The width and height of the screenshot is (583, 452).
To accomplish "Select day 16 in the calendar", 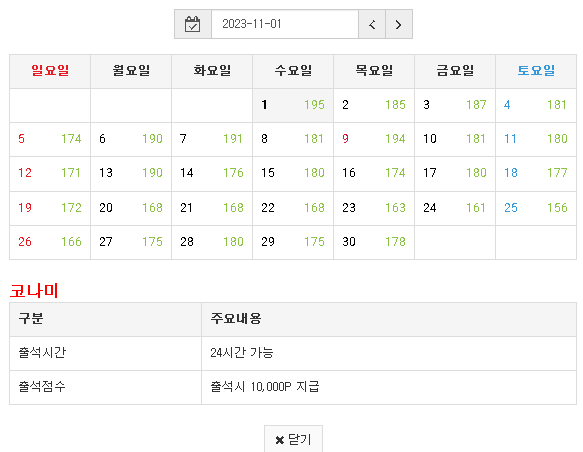I will tap(349, 173).
